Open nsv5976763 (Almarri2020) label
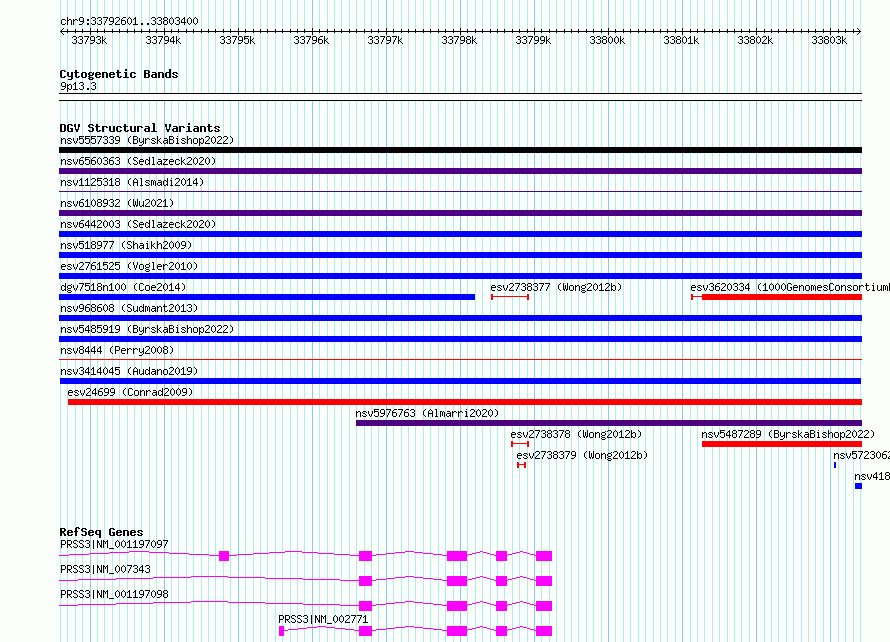890x642 pixels. coord(427,413)
